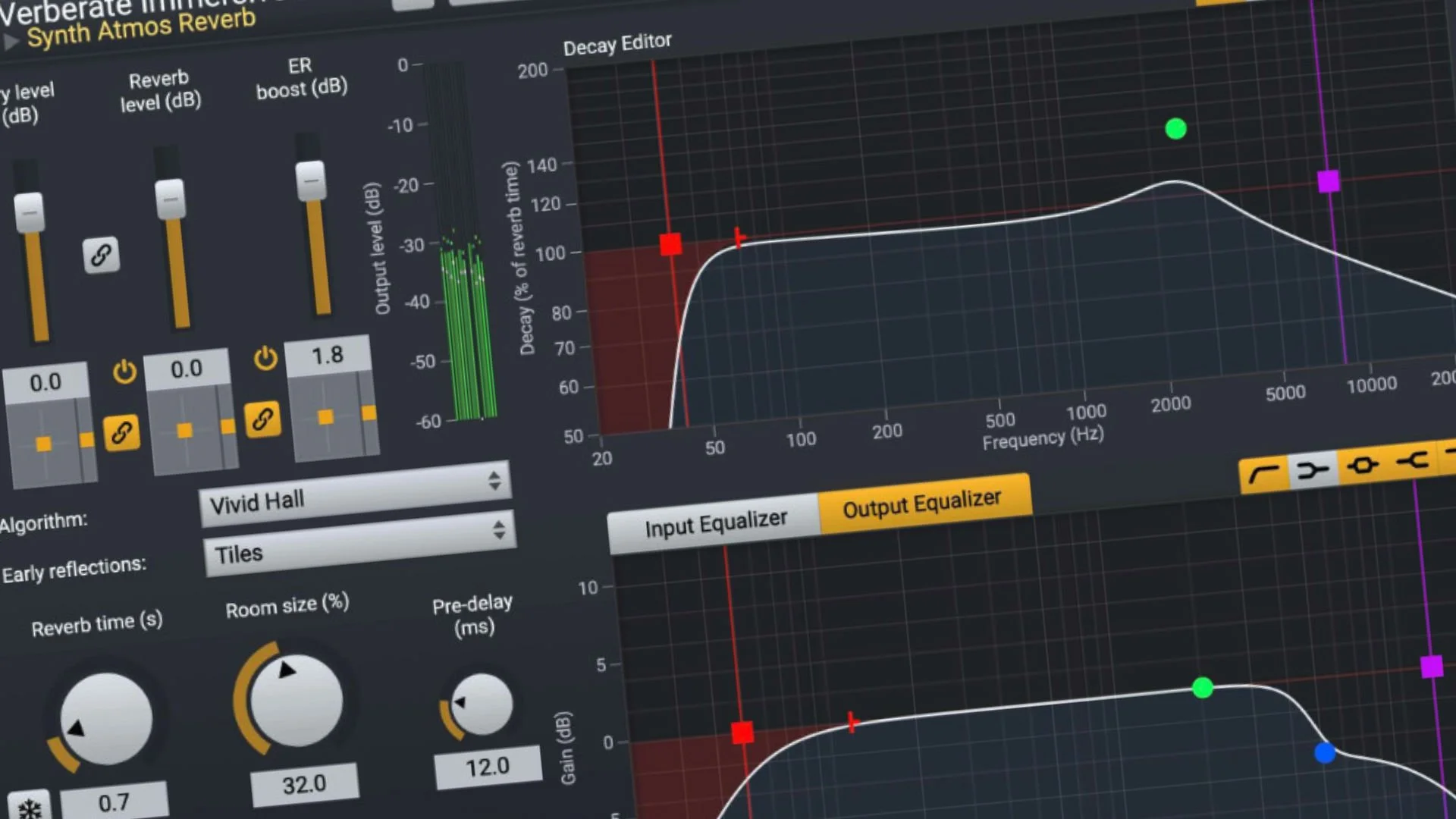This screenshot has height=819, width=1456.
Task: Toggle yellow link button below Reverb power
Action: 121,433
